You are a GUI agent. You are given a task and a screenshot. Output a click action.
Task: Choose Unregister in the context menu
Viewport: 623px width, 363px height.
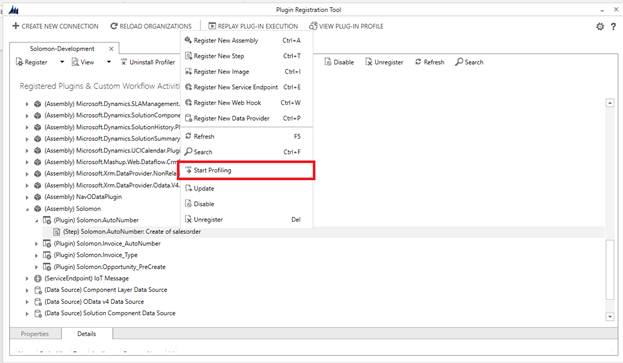point(246,219)
